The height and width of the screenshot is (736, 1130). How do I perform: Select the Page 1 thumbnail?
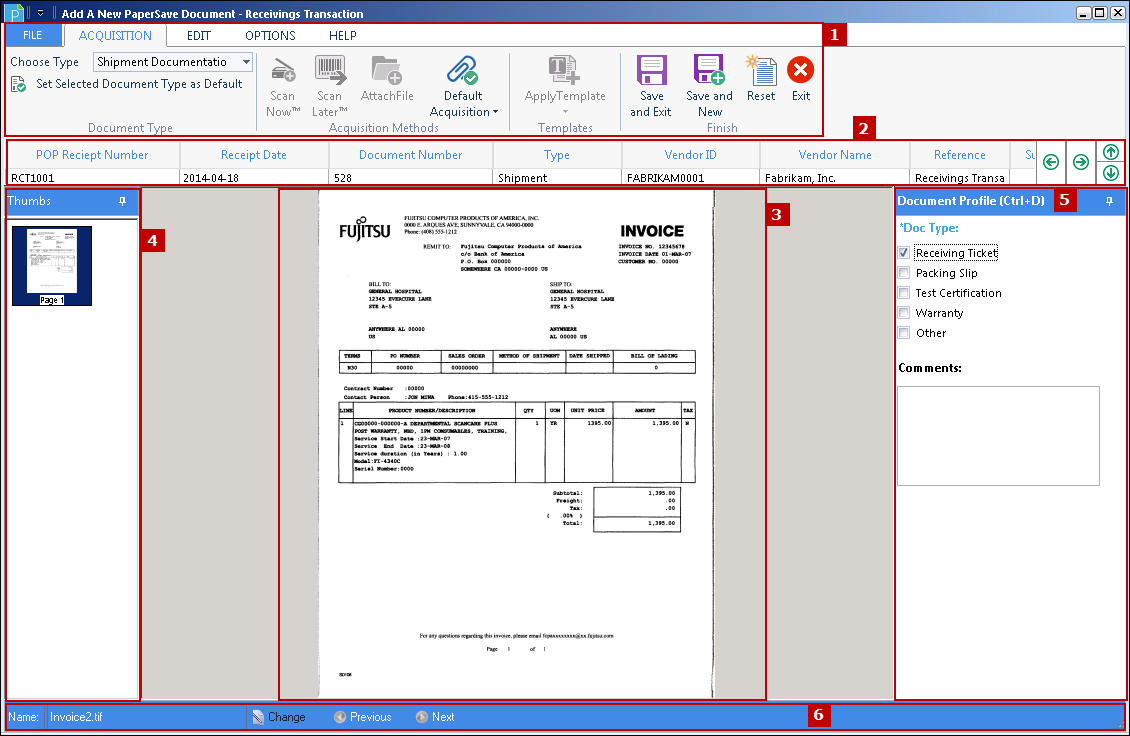(52, 266)
